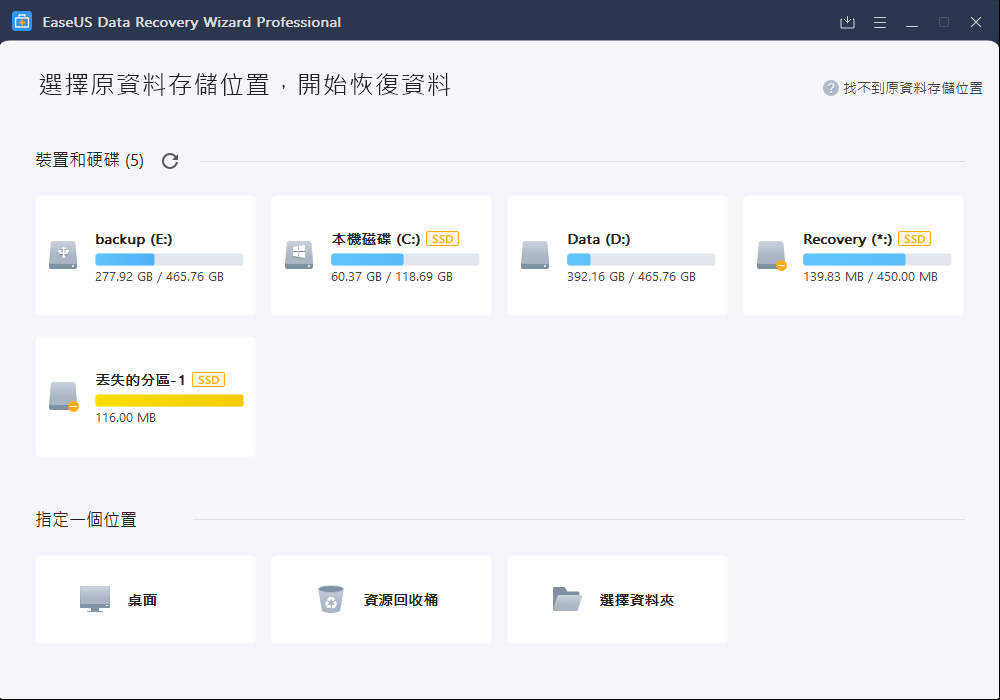Click the 丟失的分區-1 drive icon
Image resolution: width=1000 pixels, height=700 pixels.
coord(64,397)
